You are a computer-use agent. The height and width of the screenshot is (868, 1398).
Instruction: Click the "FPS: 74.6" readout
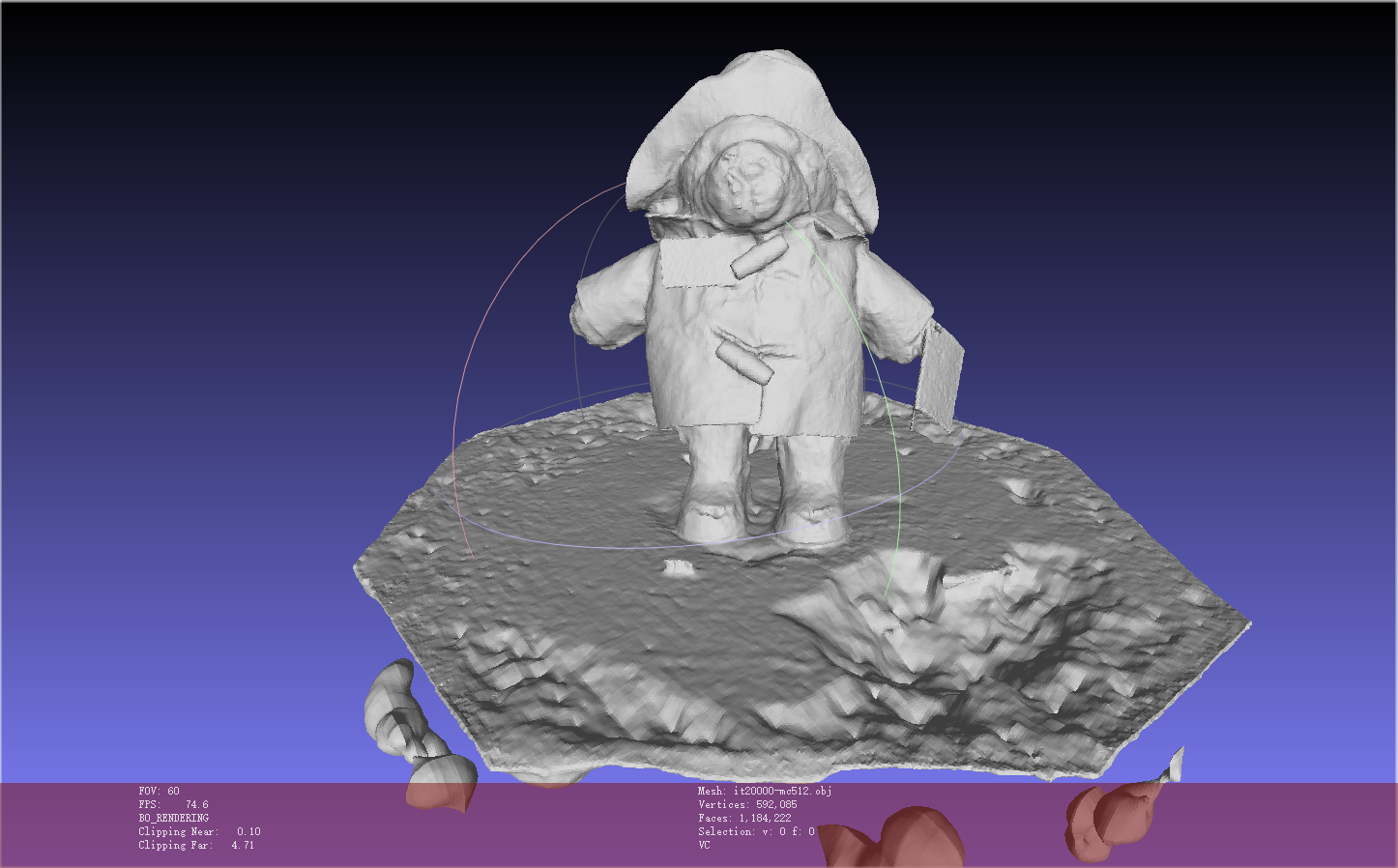[173, 804]
